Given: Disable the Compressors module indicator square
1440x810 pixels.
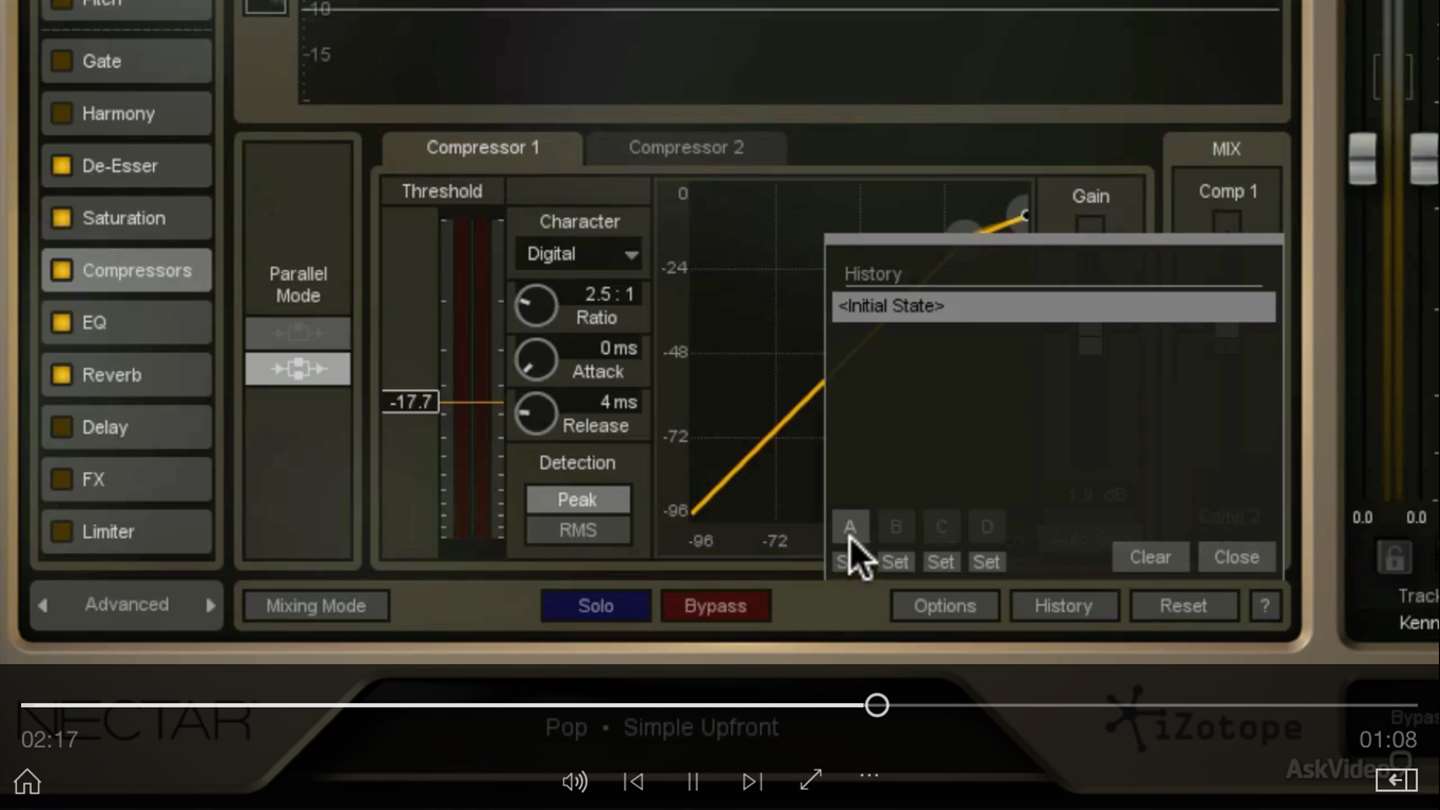Looking at the screenshot, I should [x=62, y=270].
